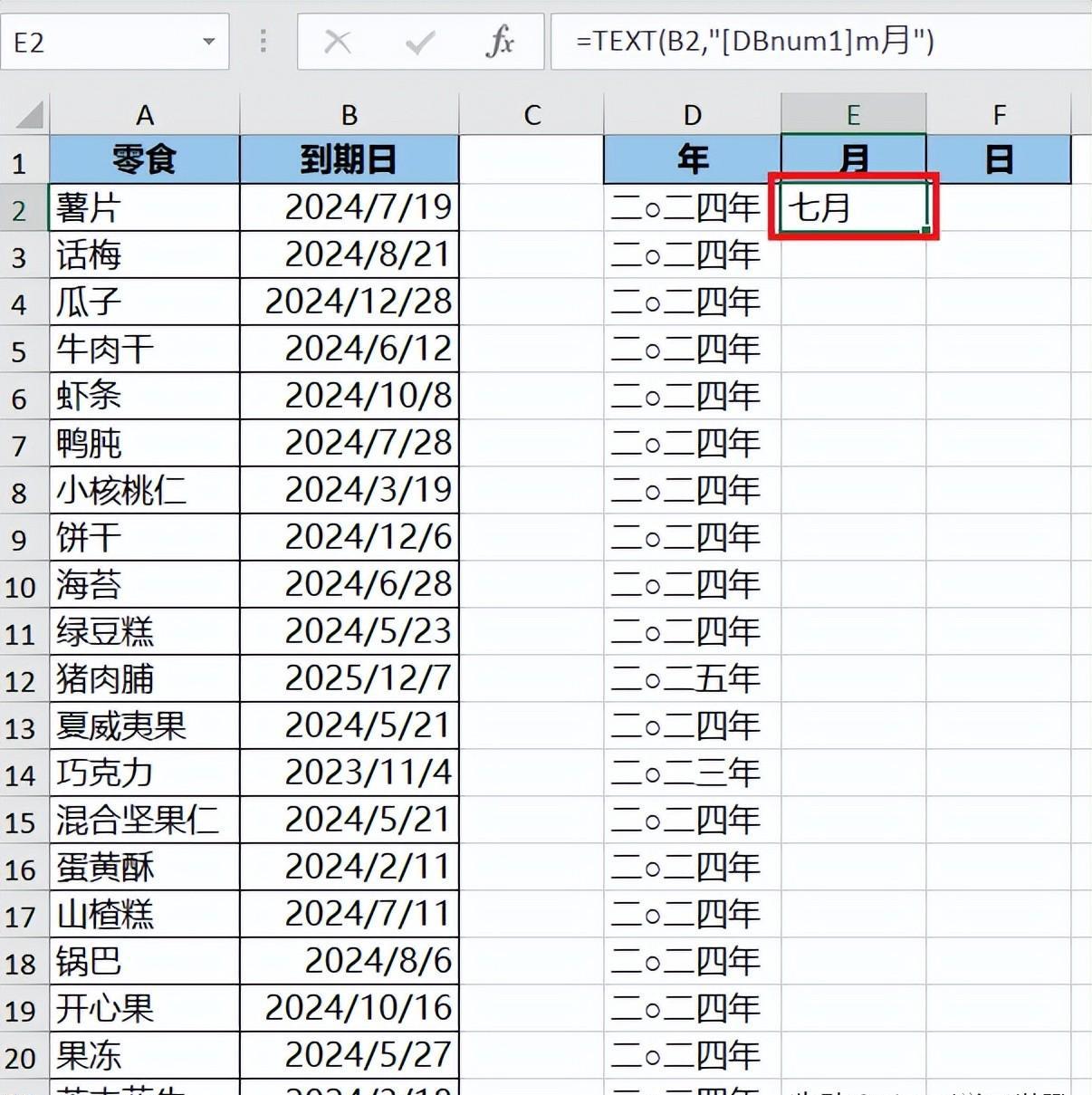Click header cell 年
The width and height of the screenshot is (1092, 1095).
(x=693, y=160)
